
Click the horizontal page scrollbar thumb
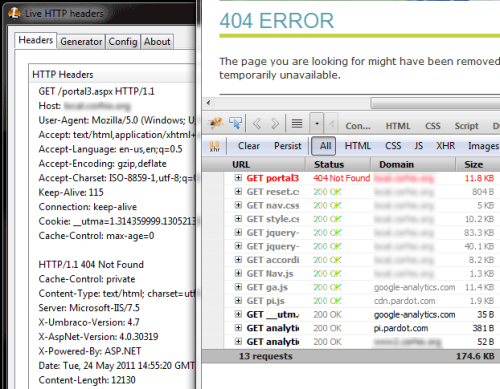click(435, 103)
